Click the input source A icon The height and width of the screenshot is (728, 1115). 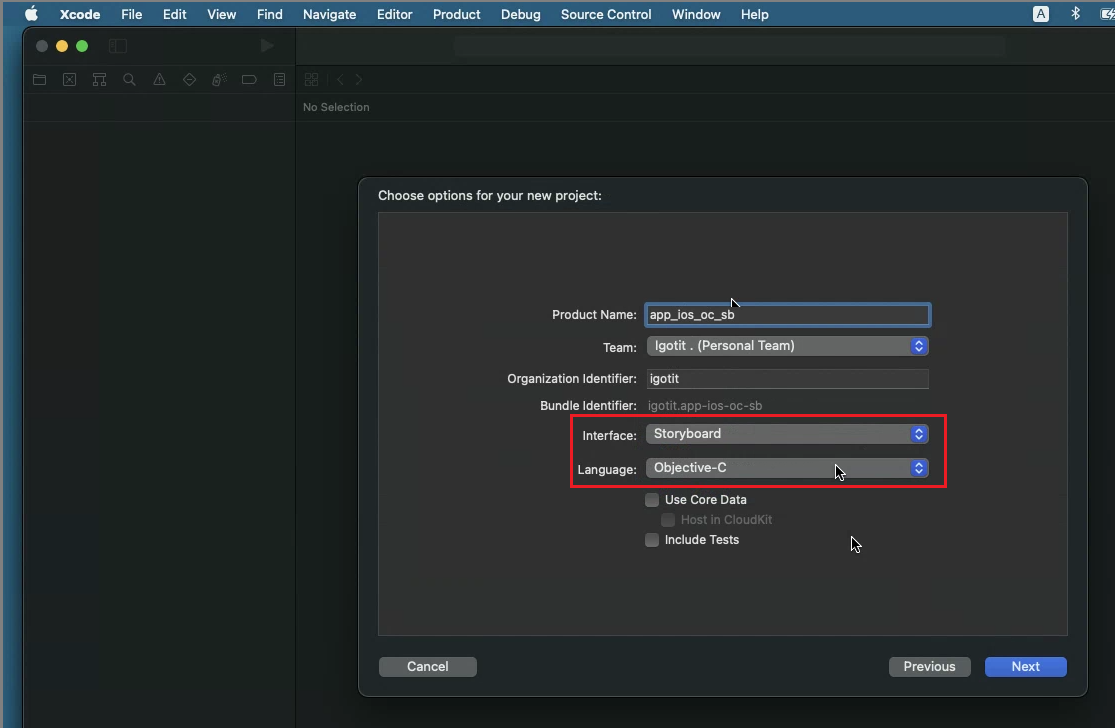[1041, 14]
